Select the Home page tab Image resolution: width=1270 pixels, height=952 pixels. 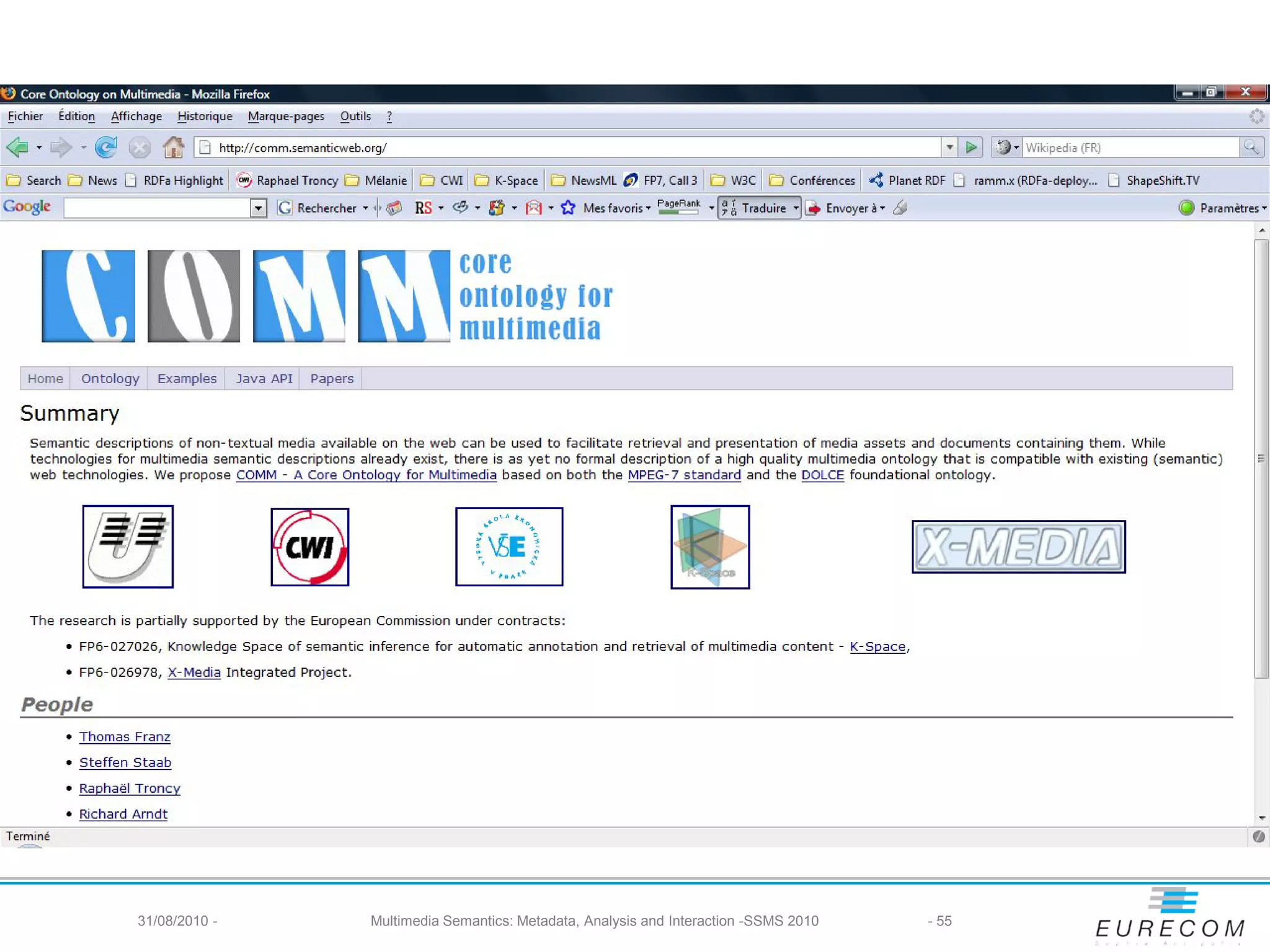click(x=45, y=379)
